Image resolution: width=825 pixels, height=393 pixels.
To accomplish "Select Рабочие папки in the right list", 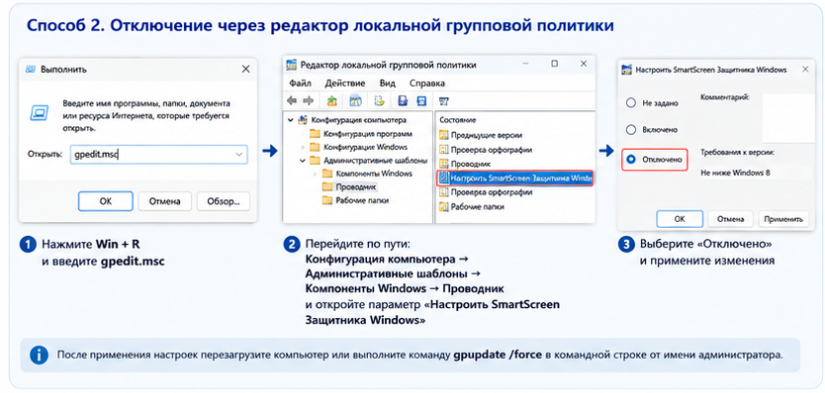I will pyautogui.click(x=478, y=207).
